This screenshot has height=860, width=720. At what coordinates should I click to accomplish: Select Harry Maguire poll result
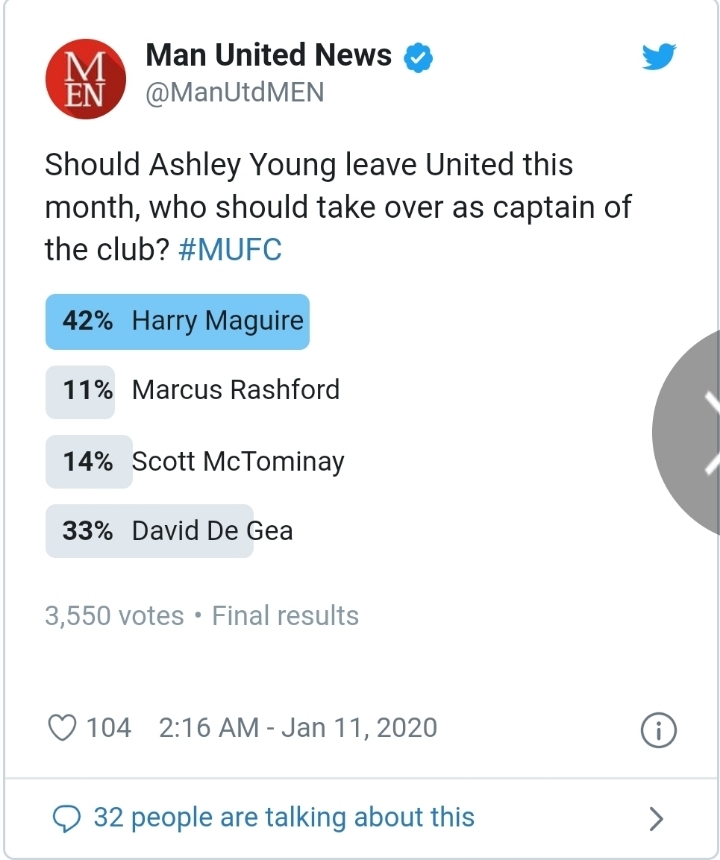177,321
